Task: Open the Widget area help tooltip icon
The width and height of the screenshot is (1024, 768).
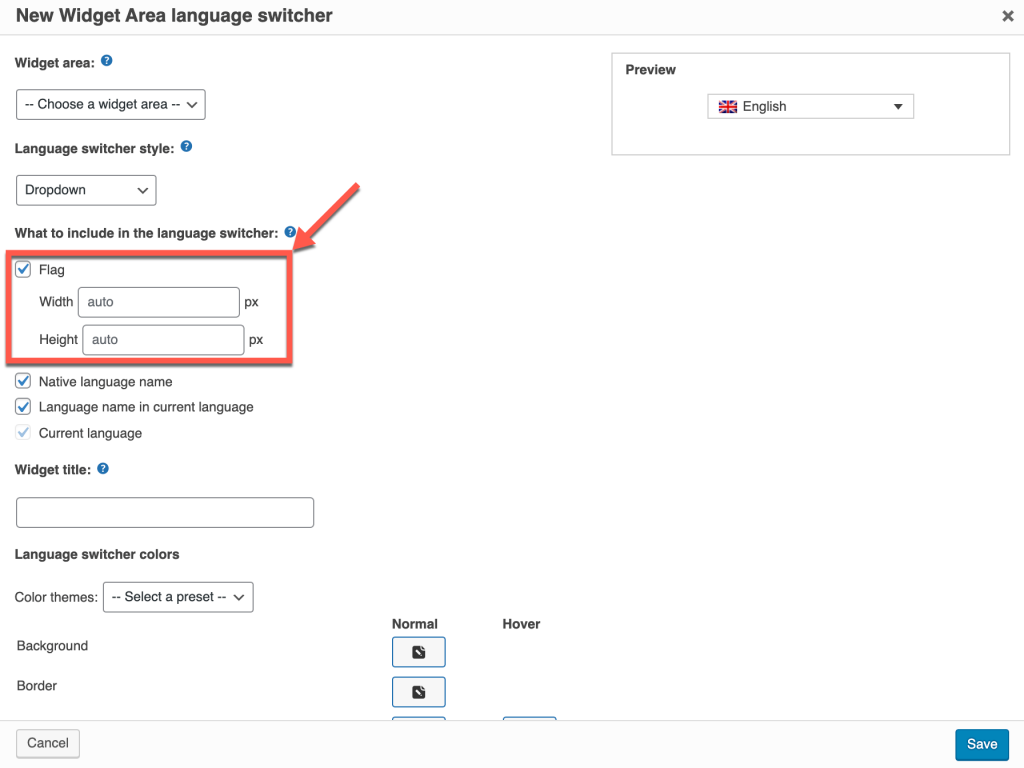Action: pos(107,62)
